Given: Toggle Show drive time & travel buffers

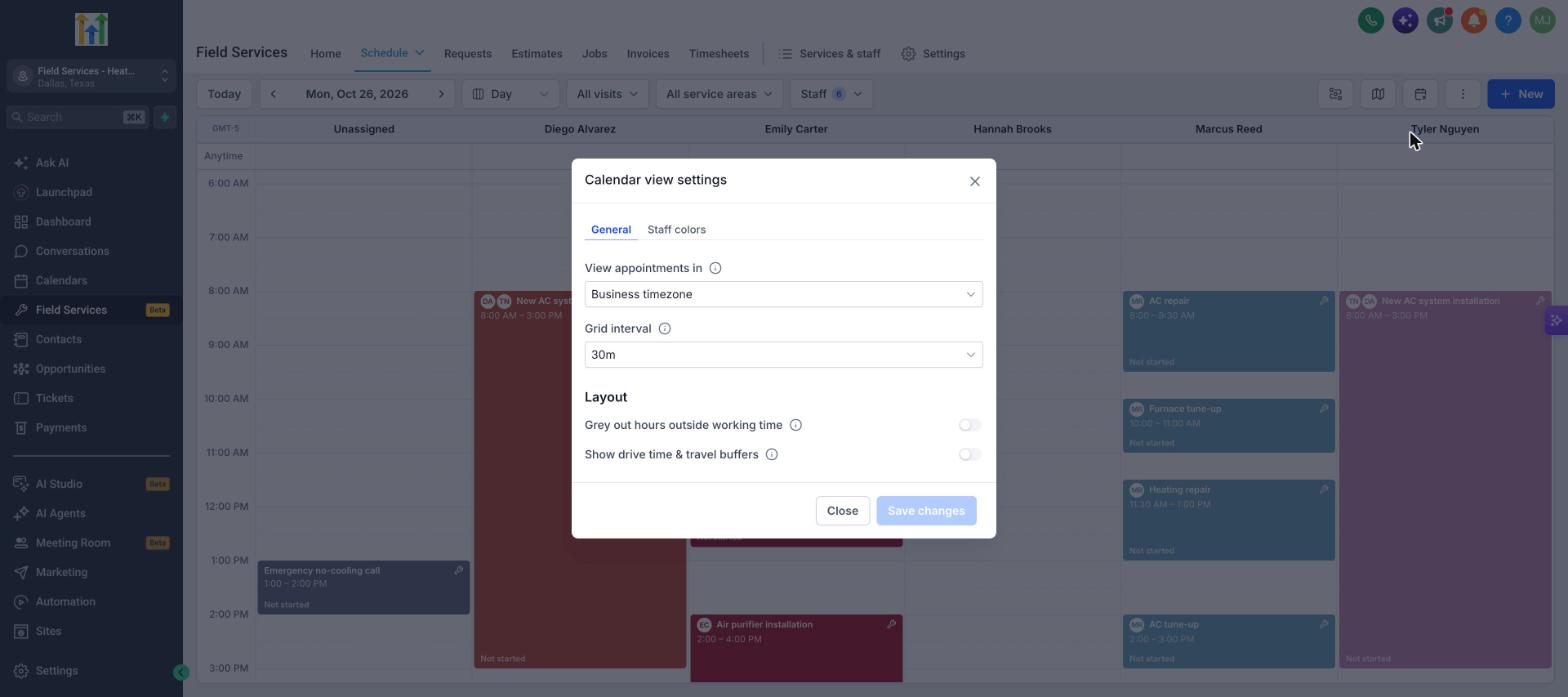Looking at the screenshot, I should (969, 455).
